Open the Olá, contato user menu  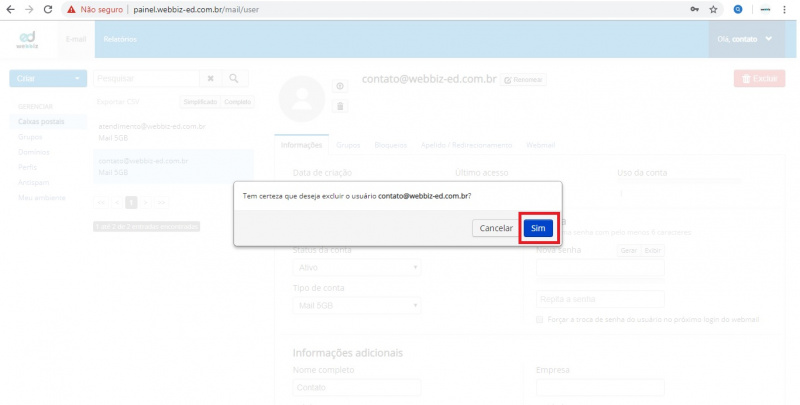click(744, 38)
